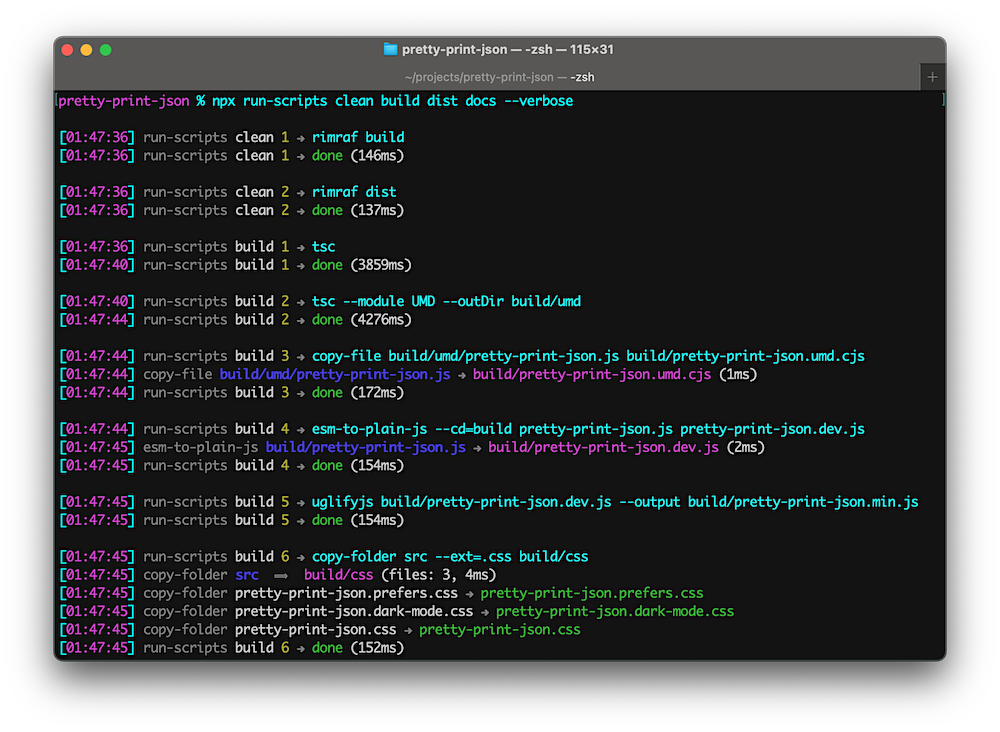
Task: Click copy-folder src --ext=.css build/css command
Action: tap(450, 557)
